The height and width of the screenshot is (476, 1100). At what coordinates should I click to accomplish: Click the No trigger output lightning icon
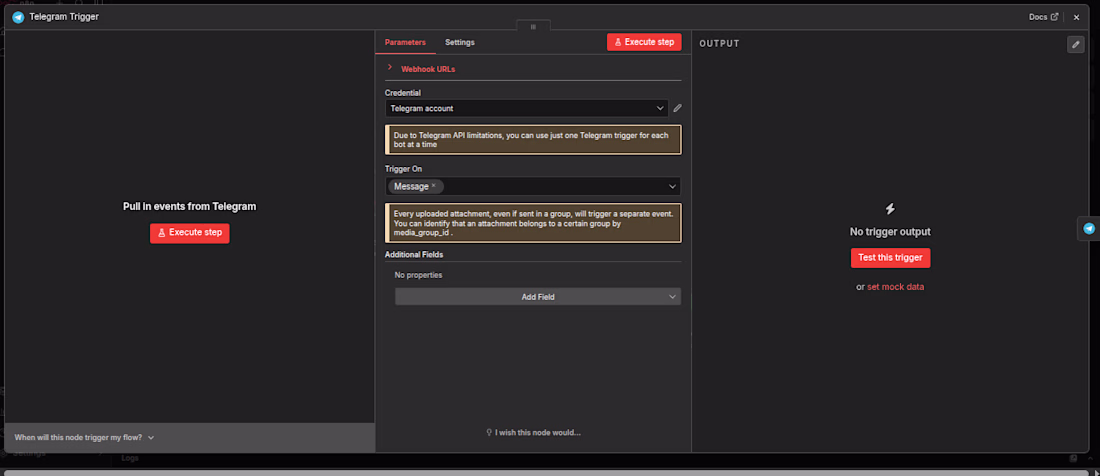[890, 209]
